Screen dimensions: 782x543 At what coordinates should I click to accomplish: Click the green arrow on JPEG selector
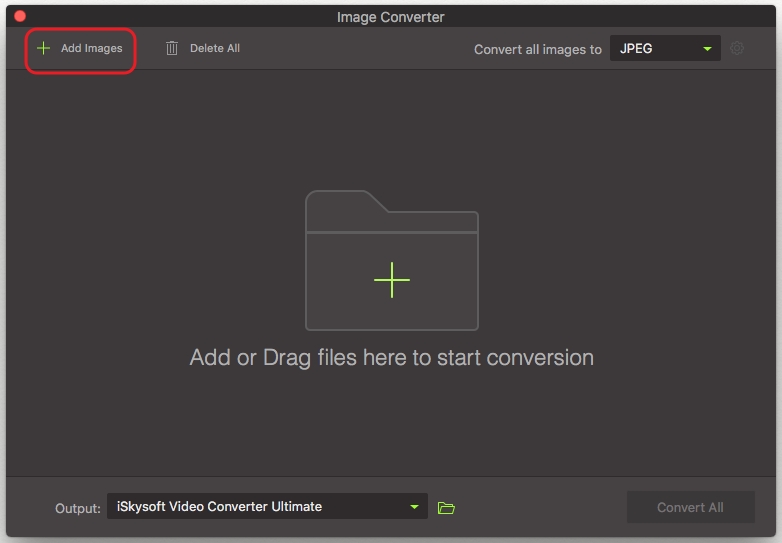(x=707, y=49)
